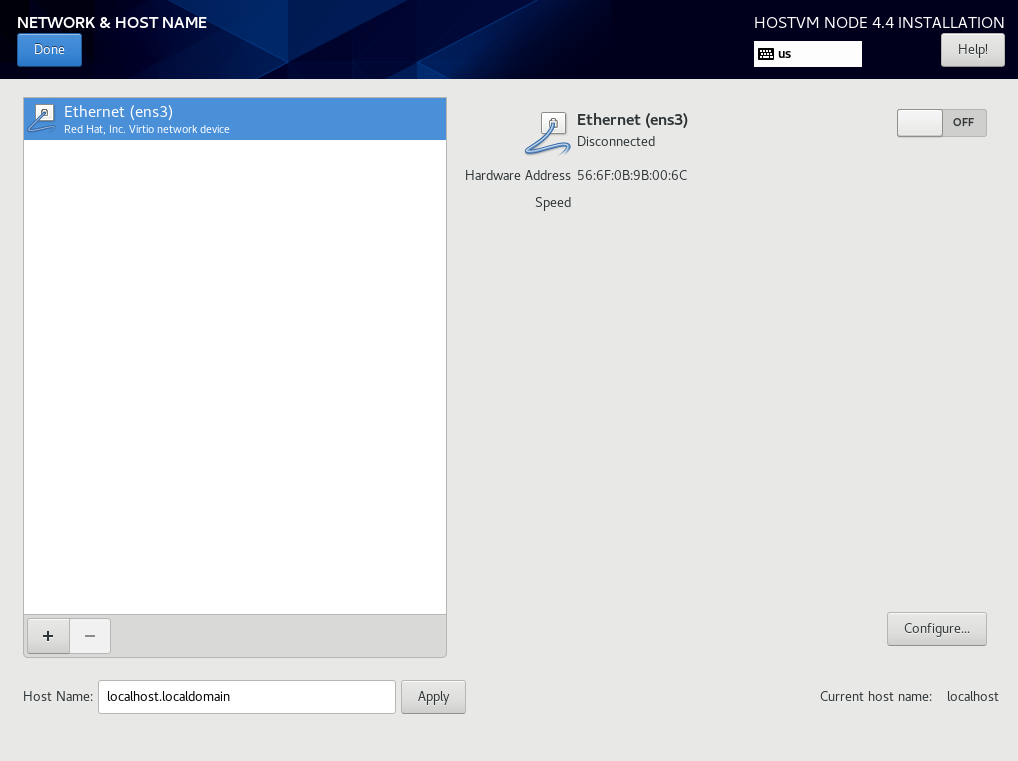The image size is (1018, 761).
Task: Click the keyboard layout icon next to us
Action: (766, 54)
